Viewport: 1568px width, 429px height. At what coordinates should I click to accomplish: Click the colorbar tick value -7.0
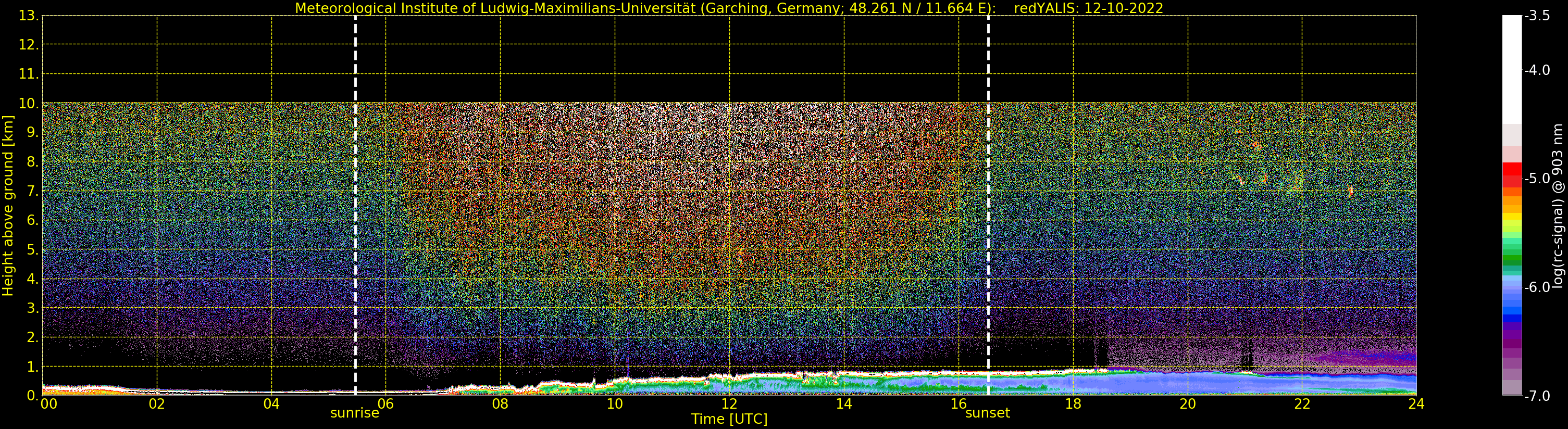pyautogui.click(x=1537, y=396)
